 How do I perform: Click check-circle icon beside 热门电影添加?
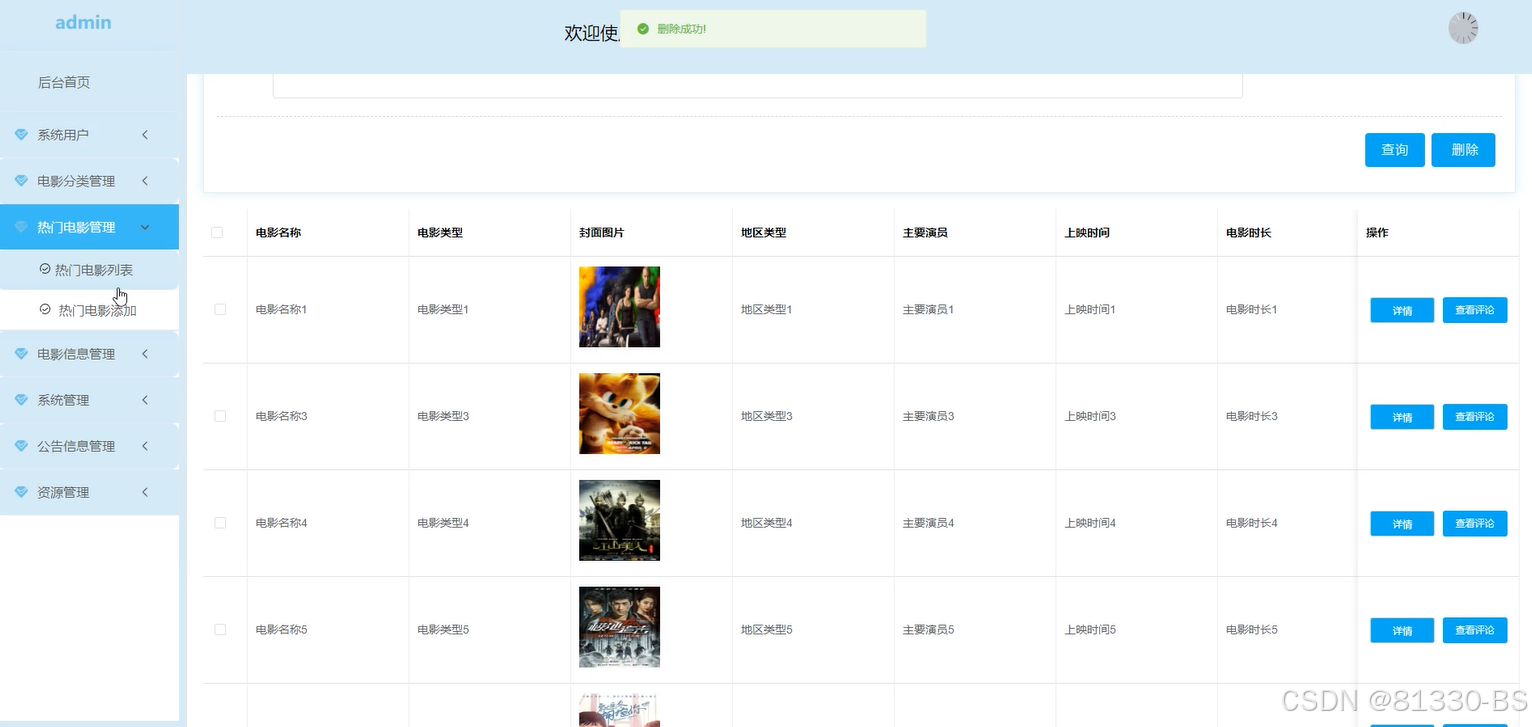[x=44, y=310]
